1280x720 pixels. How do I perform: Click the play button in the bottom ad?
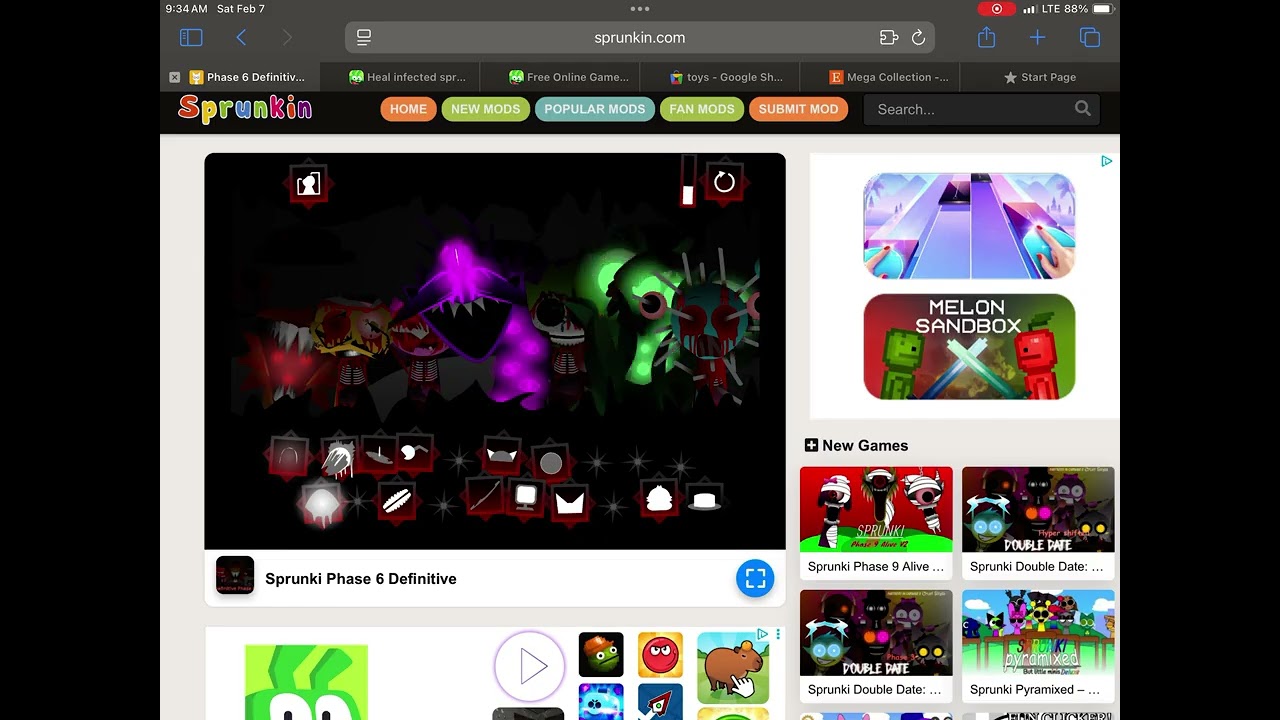(530, 665)
